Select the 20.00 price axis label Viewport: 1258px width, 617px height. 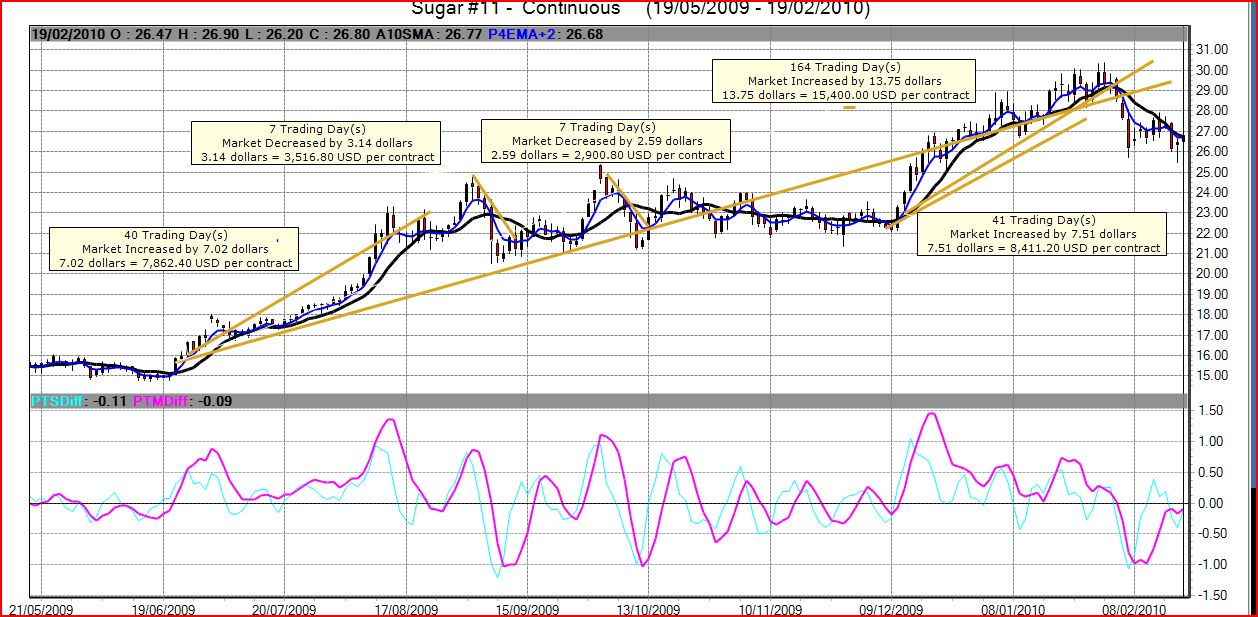click(x=1212, y=274)
